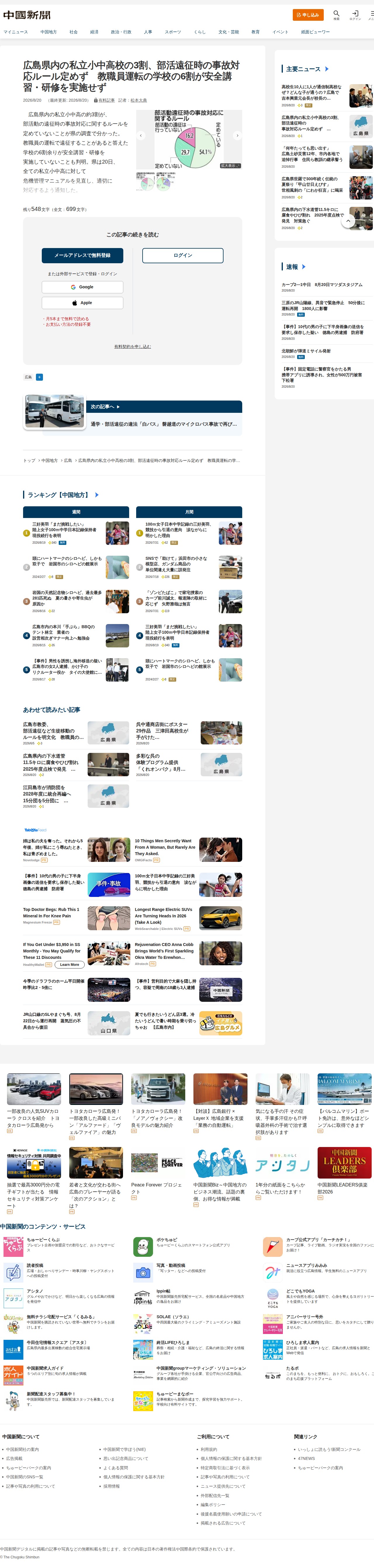Image resolution: width=374 pixels, height=1568 pixels.
Task: Click the orange 申し込み button
Action: (x=308, y=15)
